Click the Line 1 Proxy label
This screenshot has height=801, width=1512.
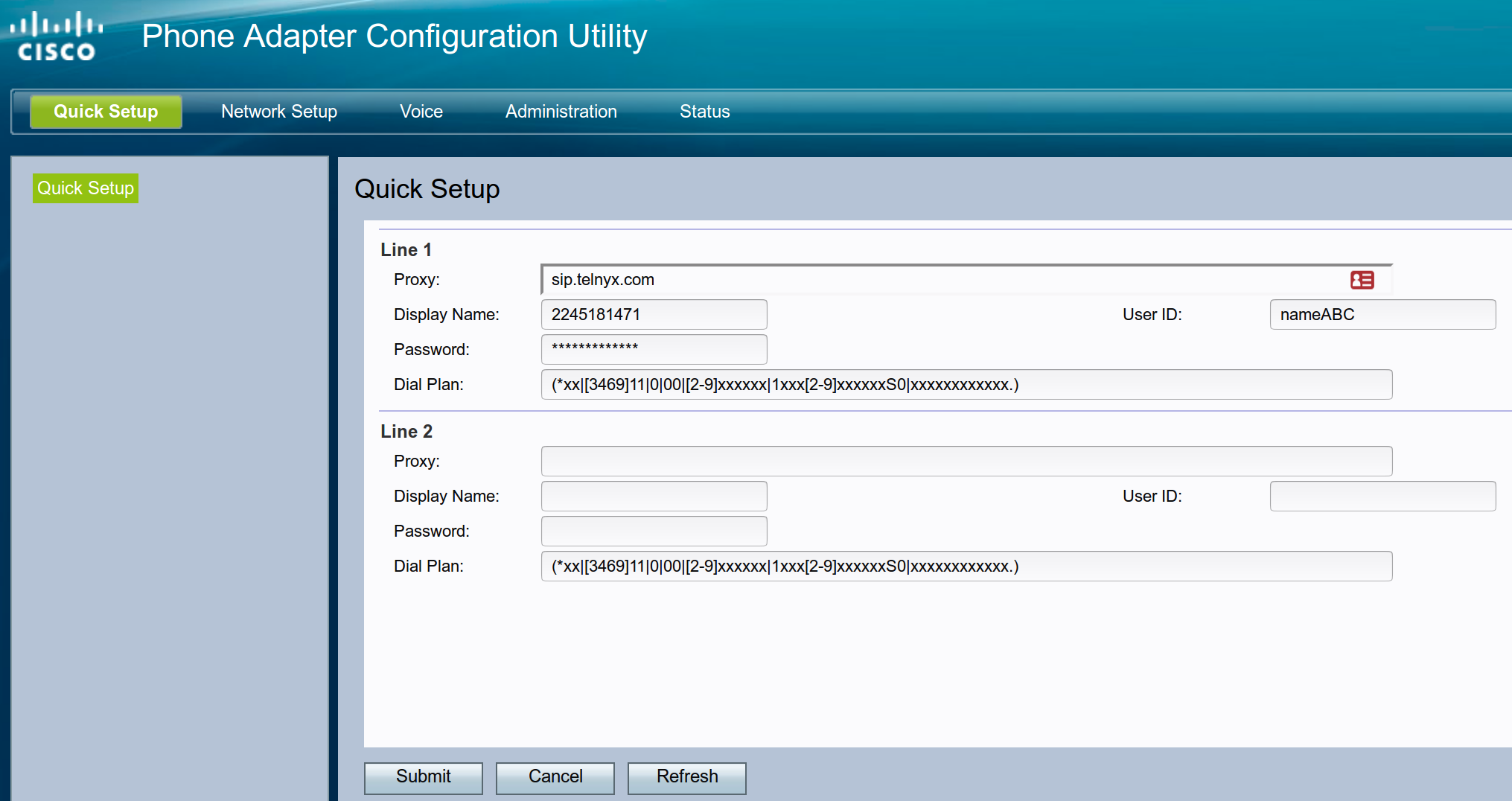417,280
